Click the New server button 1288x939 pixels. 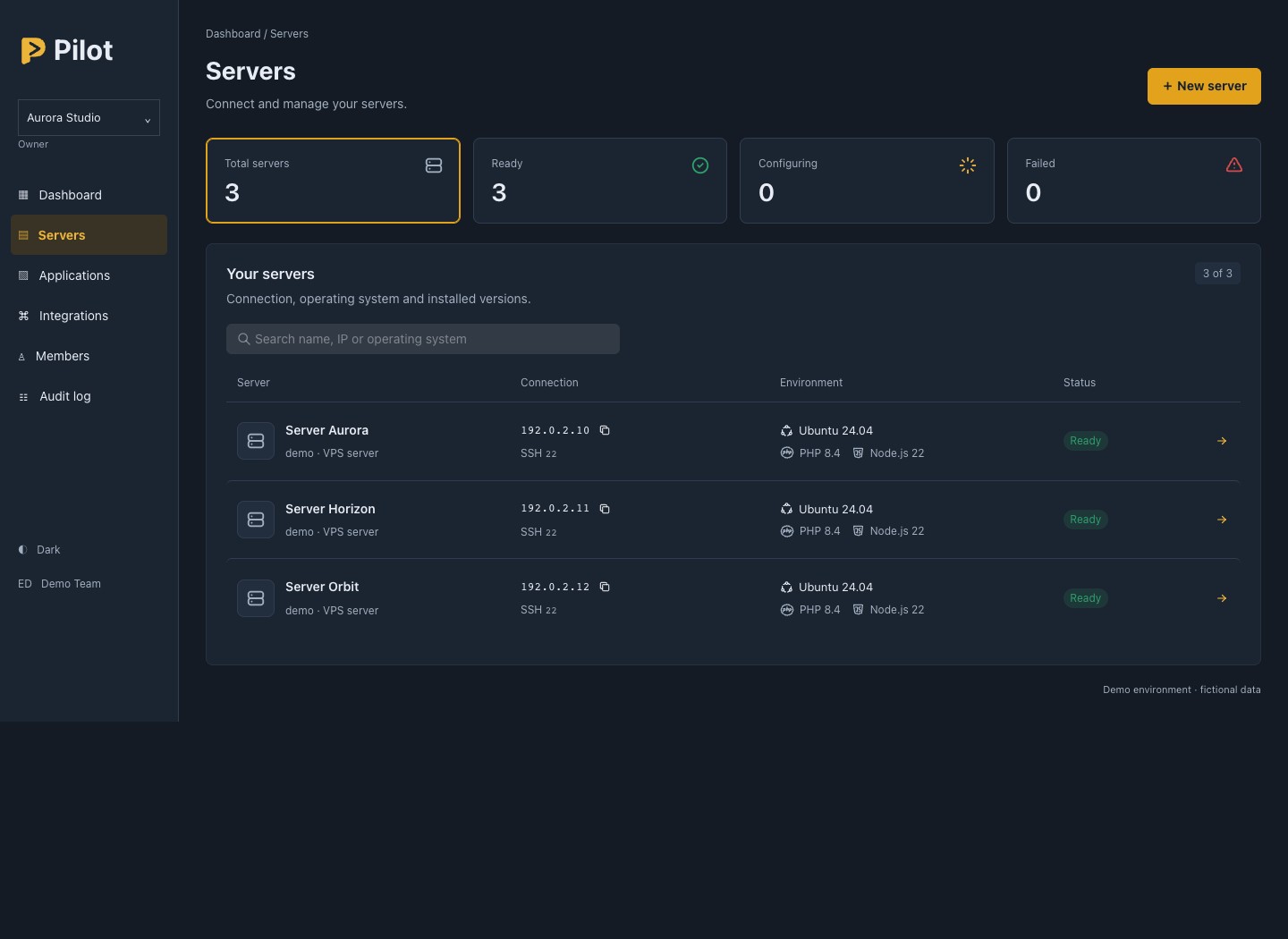(1204, 86)
